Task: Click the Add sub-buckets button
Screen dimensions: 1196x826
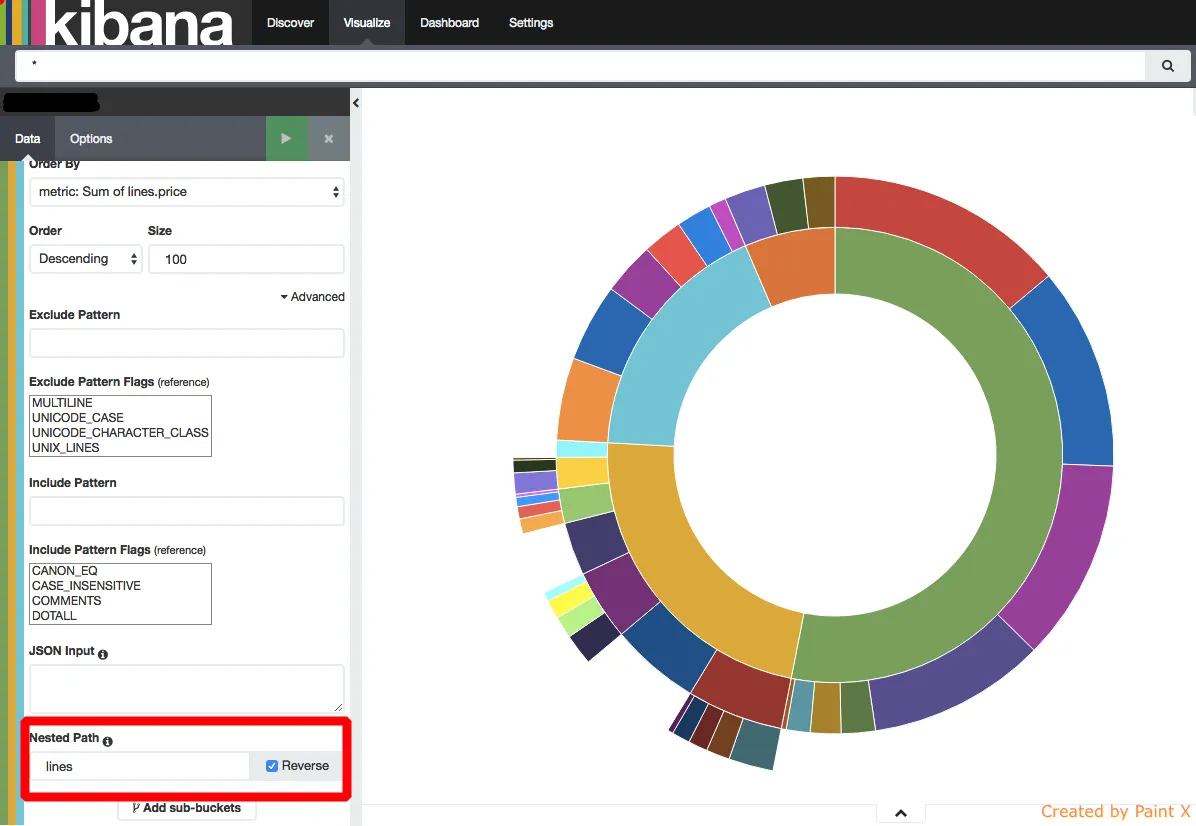Action: [187, 808]
